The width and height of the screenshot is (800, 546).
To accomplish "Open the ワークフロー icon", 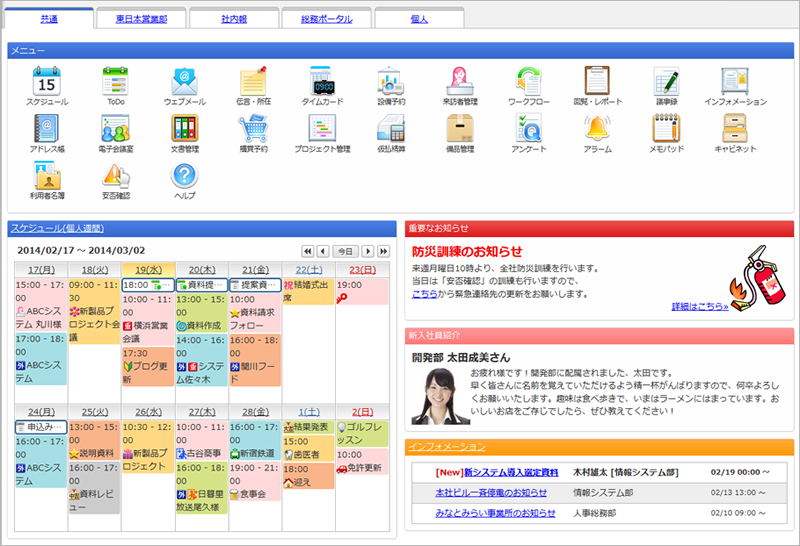I will pos(529,81).
